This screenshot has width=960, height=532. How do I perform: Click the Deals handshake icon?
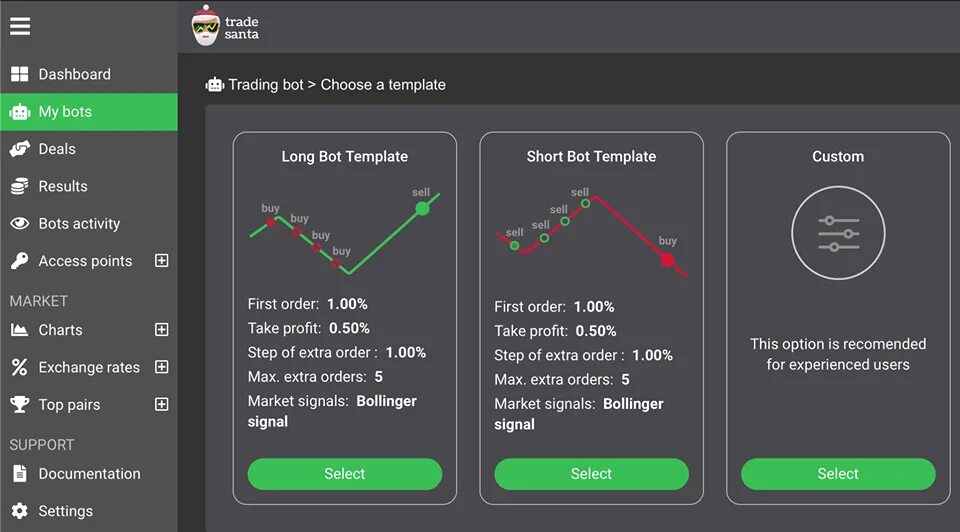pyautogui.click(x=19, y=149)
